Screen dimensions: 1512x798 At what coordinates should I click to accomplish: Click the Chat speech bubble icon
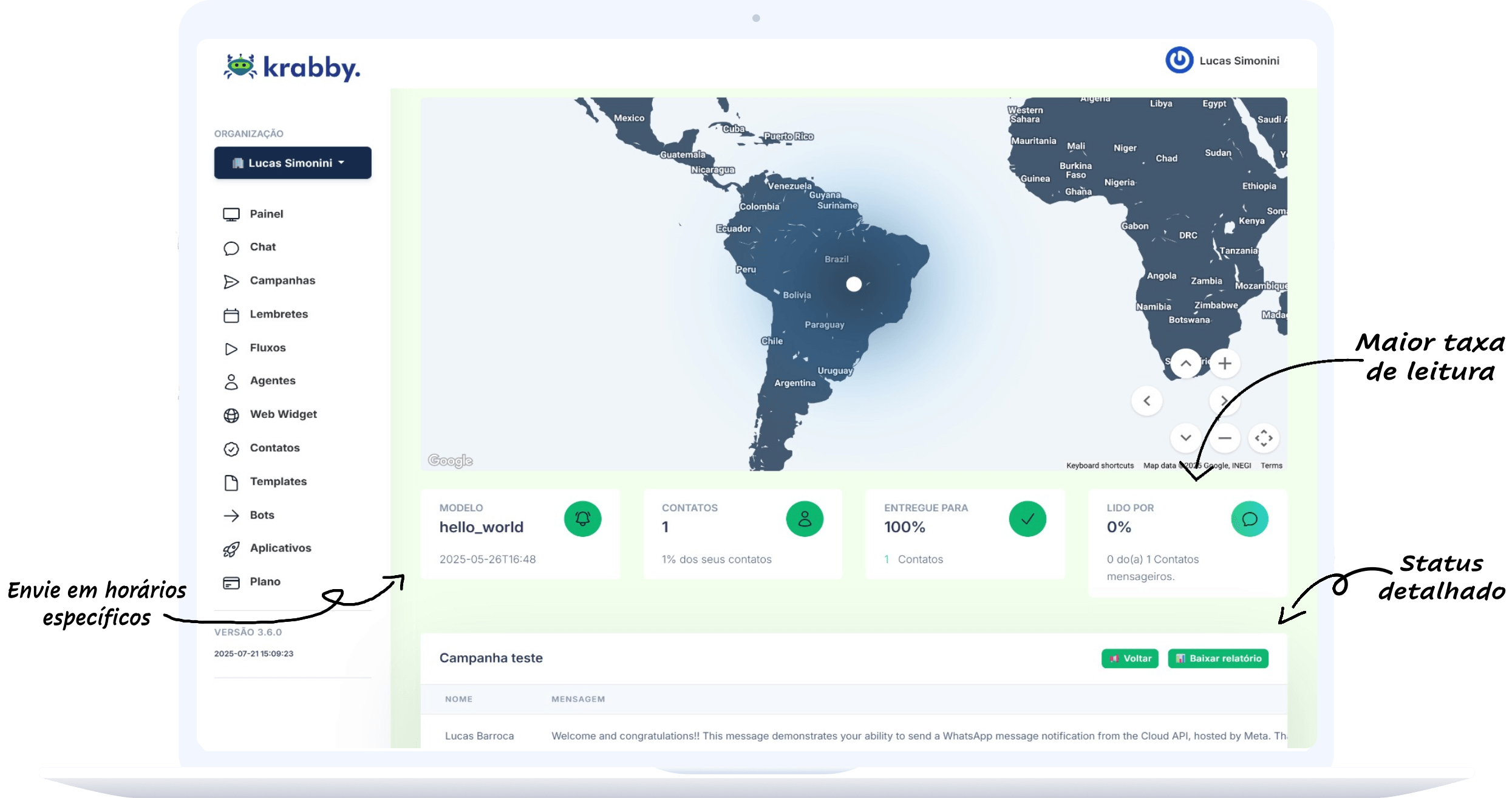tap(231, 248)
